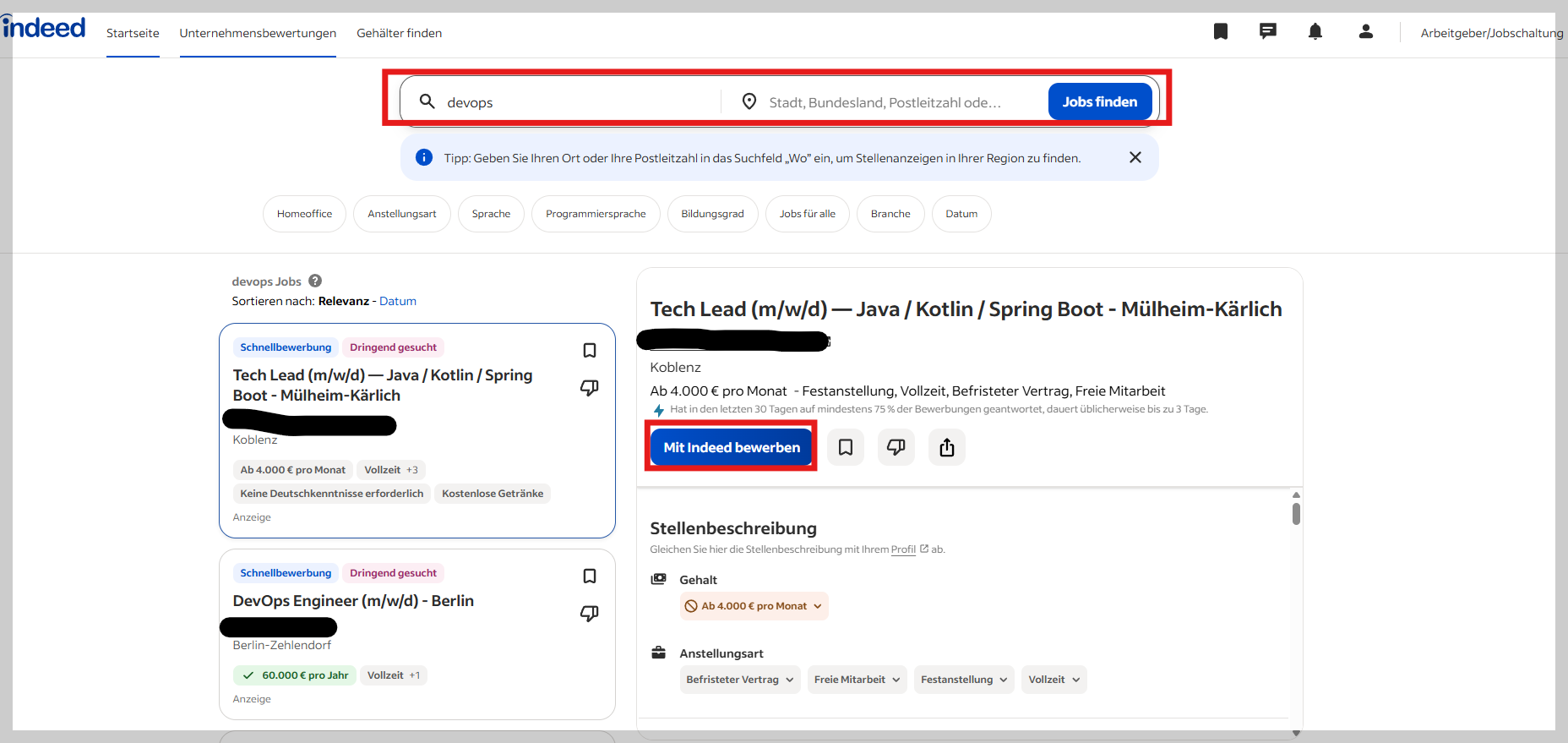The image size is (1568, 743).
Task: Click the Ab 4.000 € pro Monat card tag
Action: click(x=292, y=470)
